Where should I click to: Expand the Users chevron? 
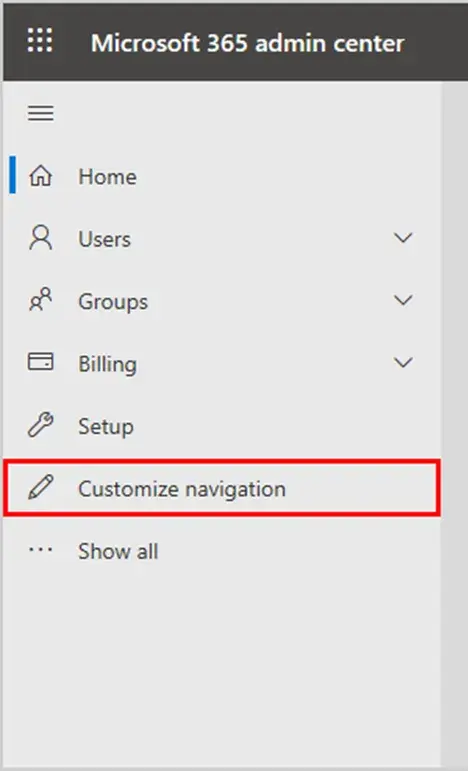[403, 238]
